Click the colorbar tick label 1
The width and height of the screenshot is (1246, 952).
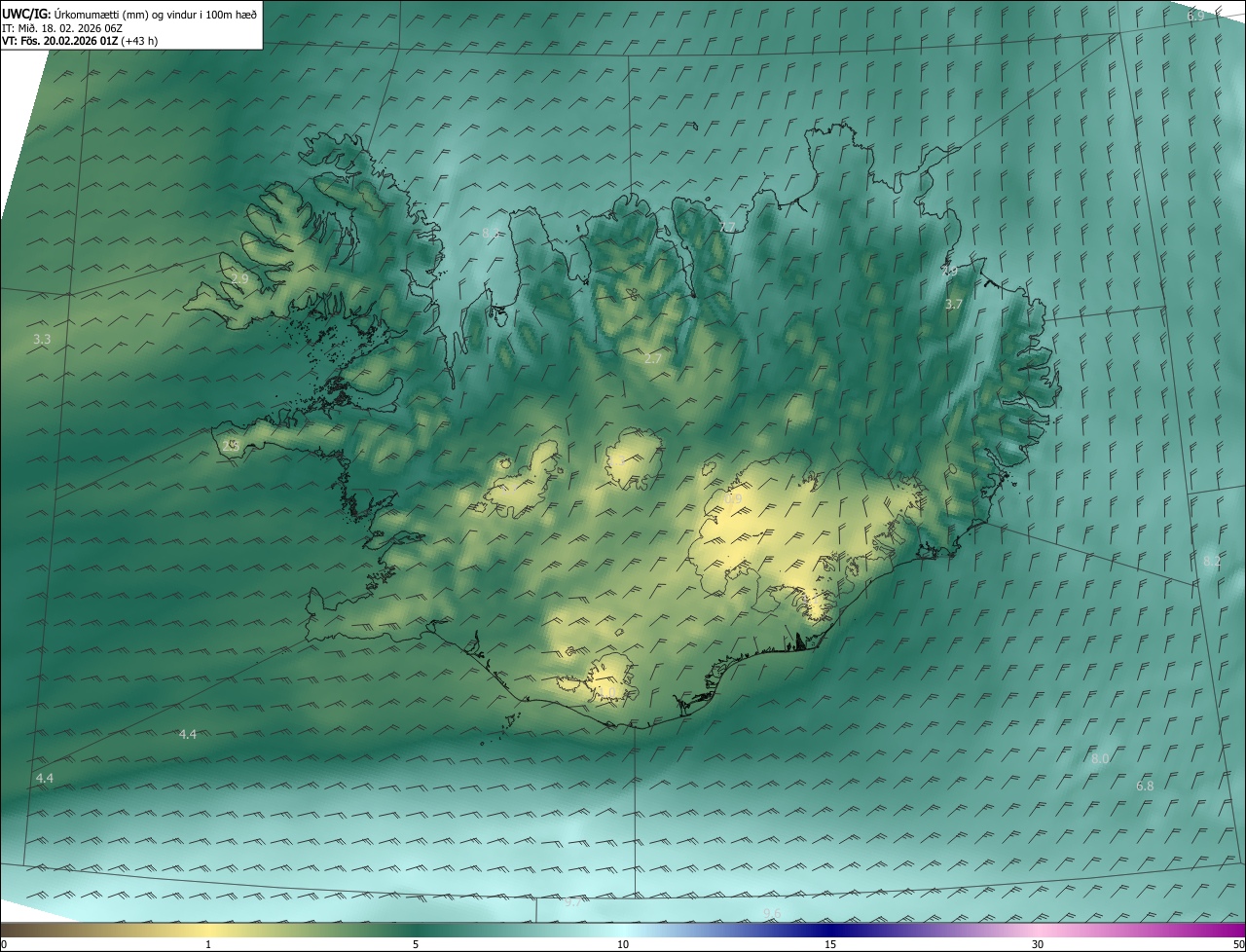tap(208, 944)
